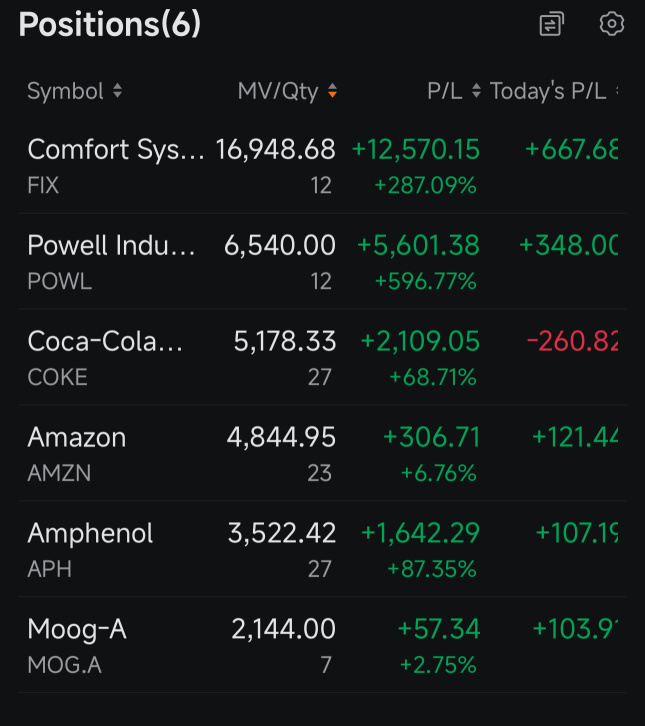Tap AMZN market value 4,844.95

281,438
